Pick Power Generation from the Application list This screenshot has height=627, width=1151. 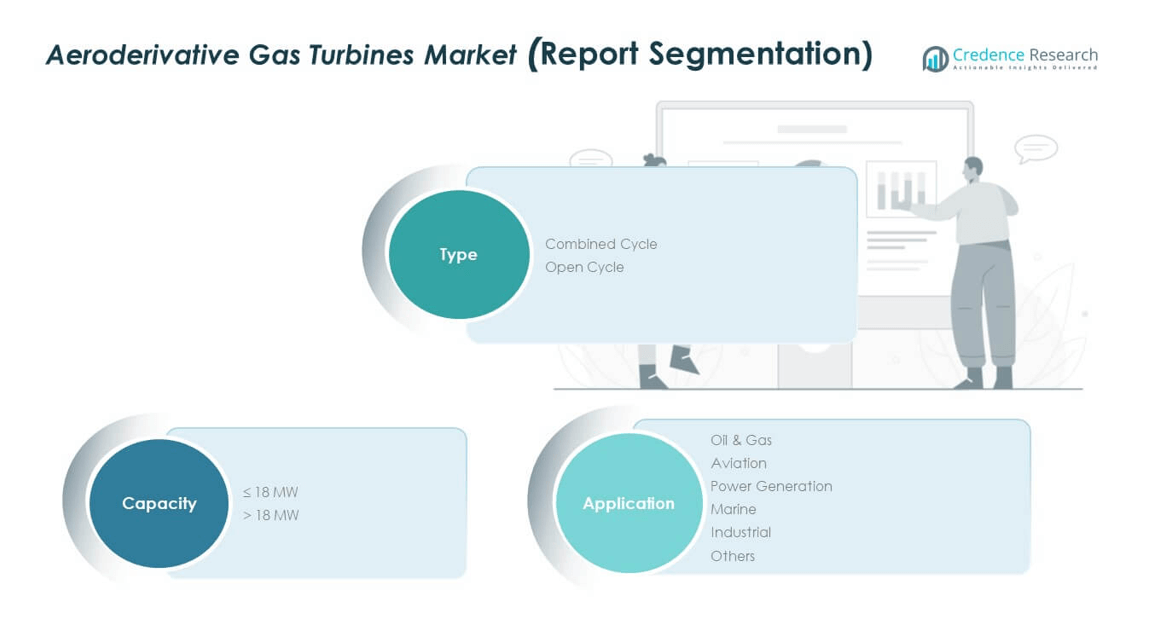[771, 486]
